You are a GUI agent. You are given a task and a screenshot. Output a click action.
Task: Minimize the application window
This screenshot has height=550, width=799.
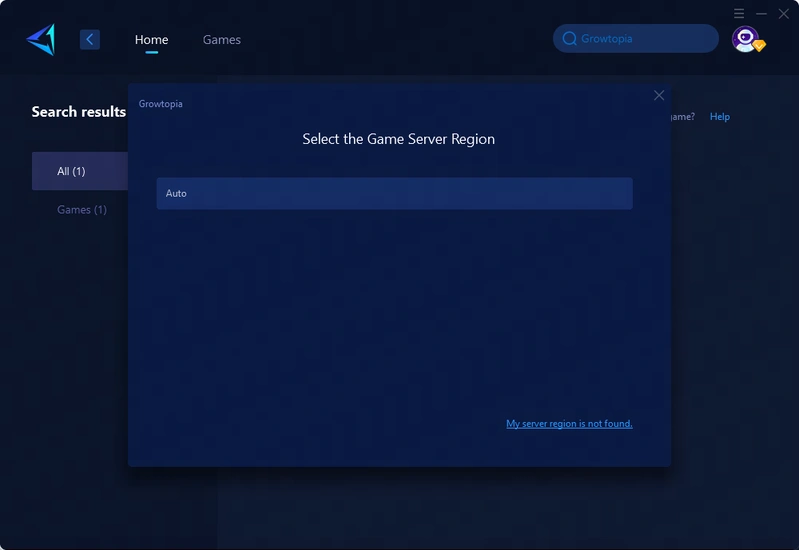tap(761, 13)
